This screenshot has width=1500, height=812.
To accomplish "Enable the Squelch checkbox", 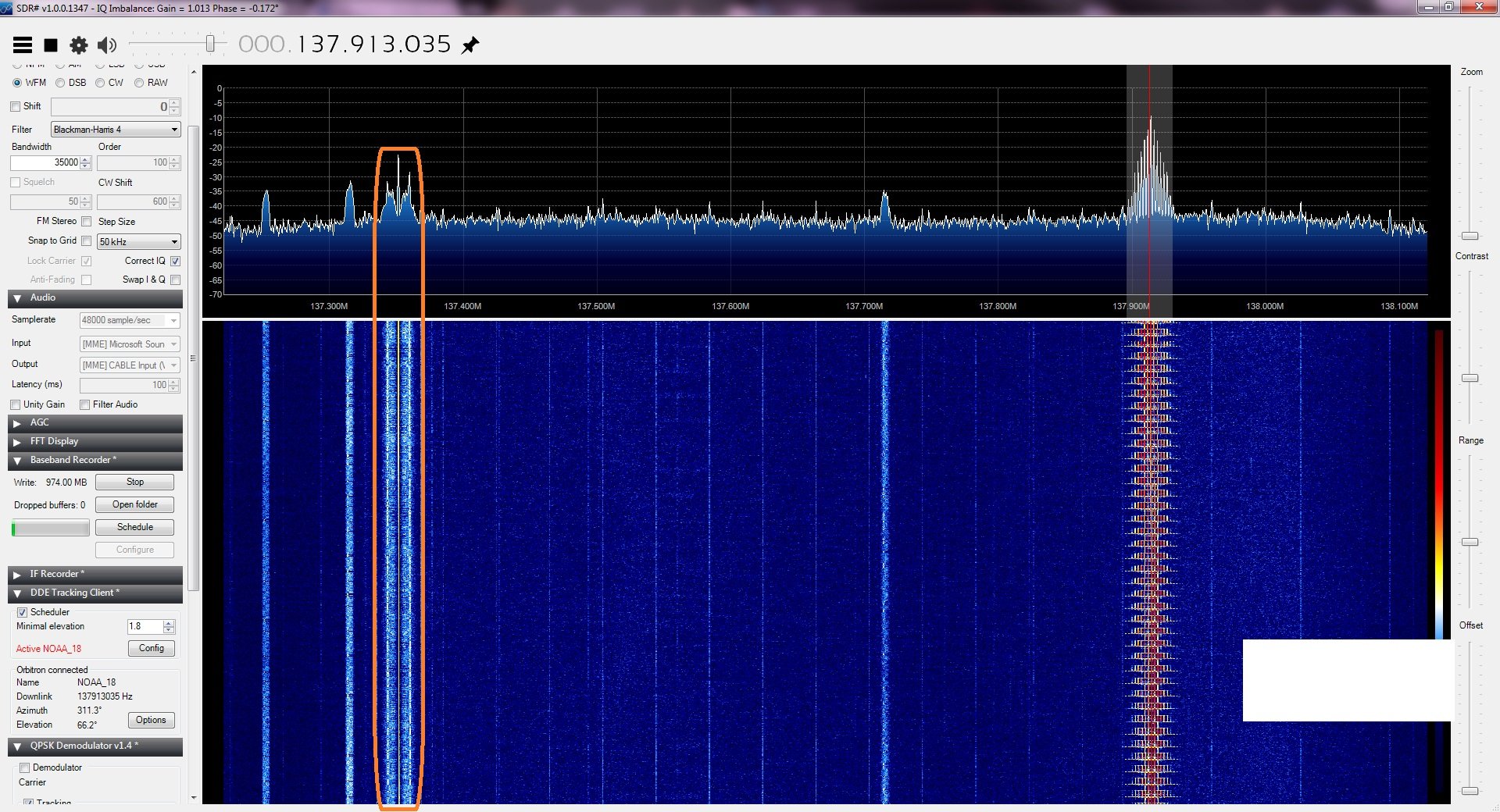I will click(x=16, y=182).
